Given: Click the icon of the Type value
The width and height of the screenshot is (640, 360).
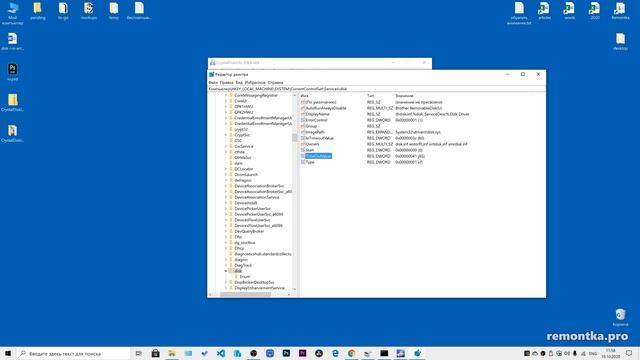Looking at the screenshot, I should click(x=303, y=162).
